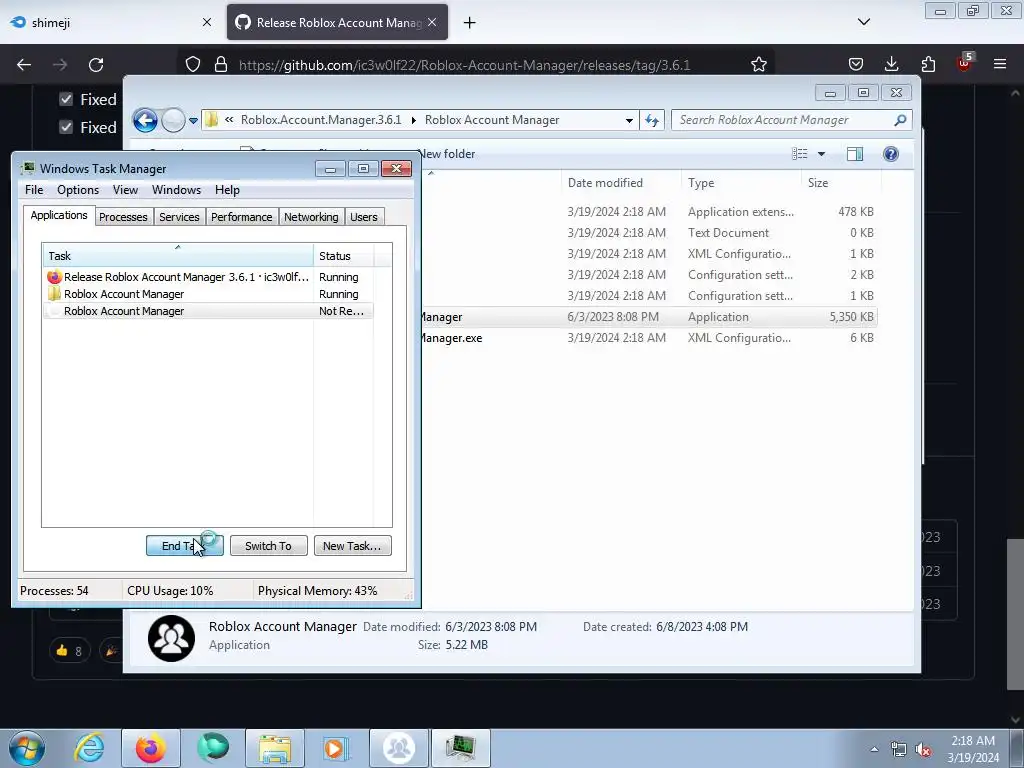Open Task Manager View menu

[125, 190]
